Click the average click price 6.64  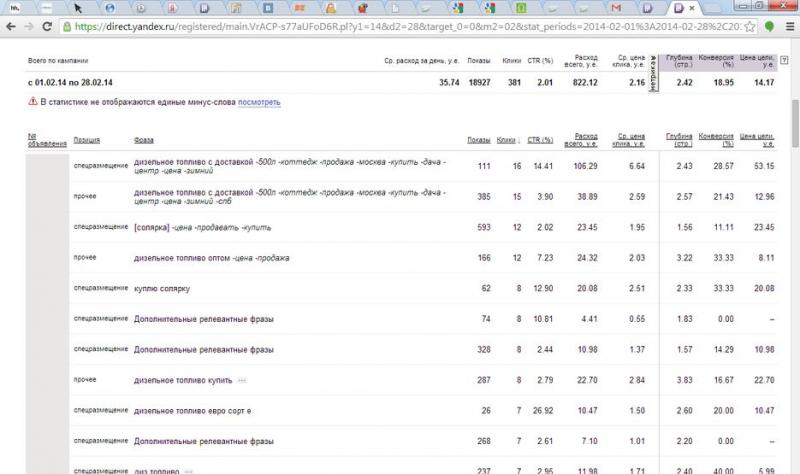[x=637, y=166]
